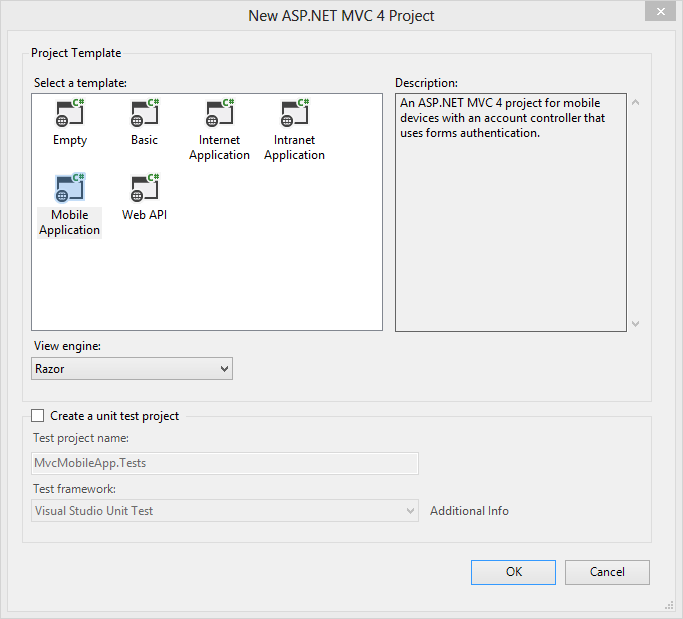
Task: Click the dialog resize grip corner
Action: 669,605
